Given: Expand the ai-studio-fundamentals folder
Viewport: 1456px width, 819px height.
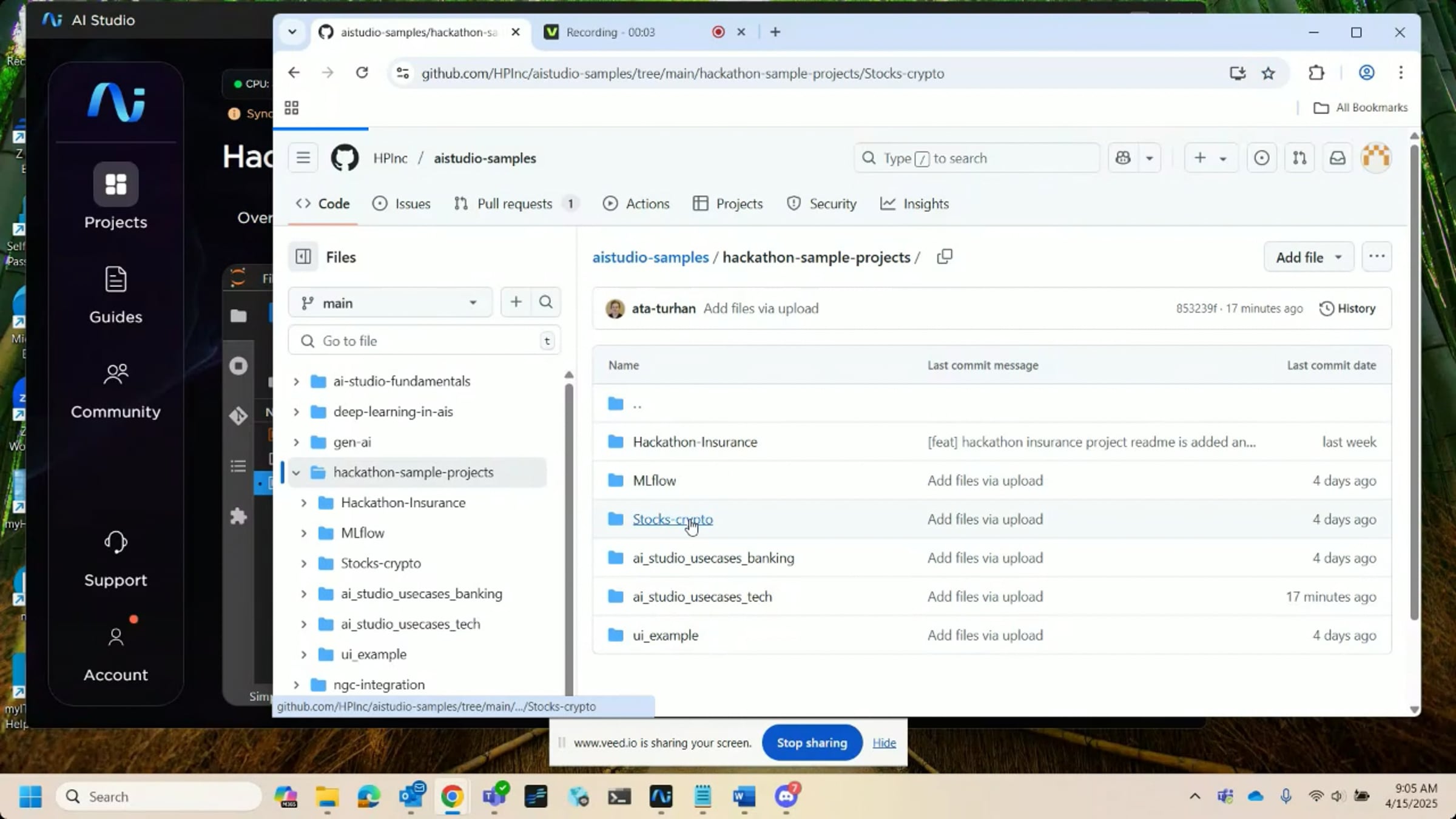Looking at the screenshot, I should [296, 382].
